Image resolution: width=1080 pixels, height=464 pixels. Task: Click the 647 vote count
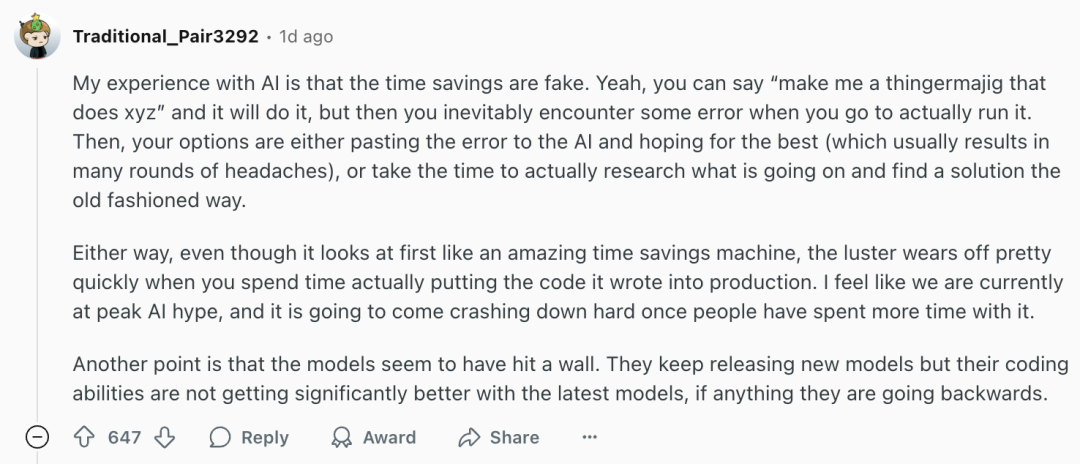[125, 438]
